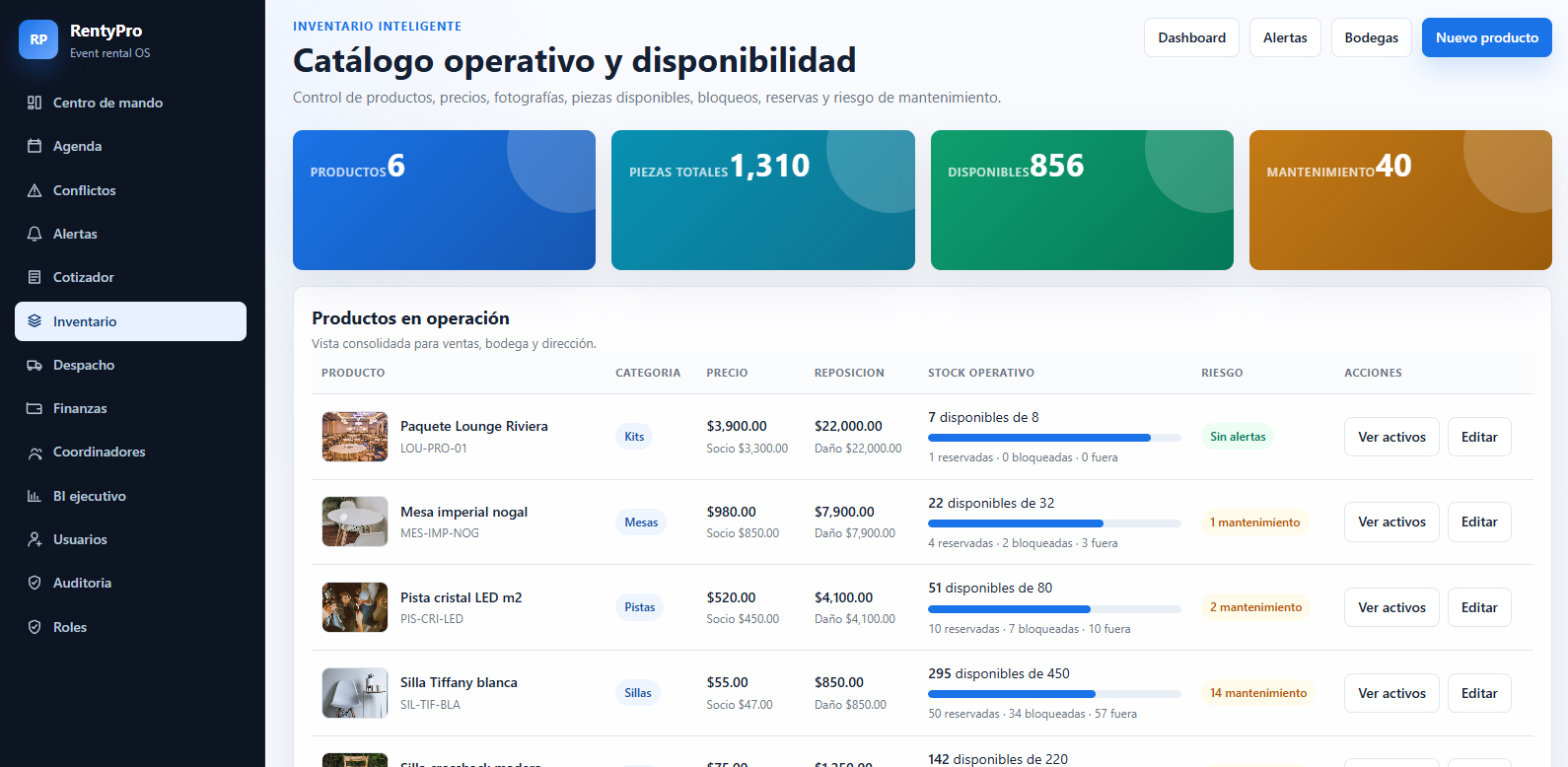Click Editar for Silla Tiffany blanca
The height and width of the screenshot is (767, 1568).
(1479, 693)
